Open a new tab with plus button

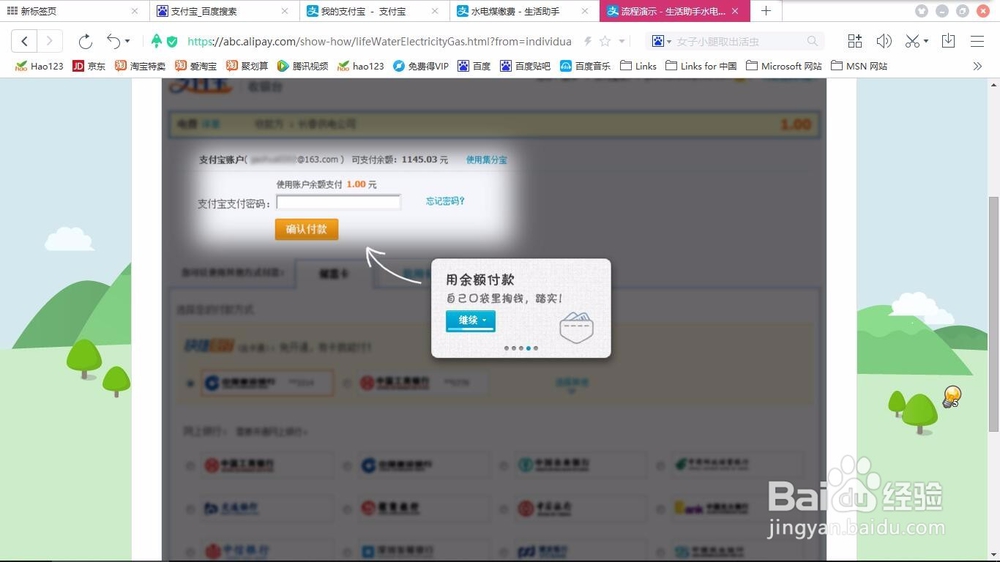coord(766,11)
